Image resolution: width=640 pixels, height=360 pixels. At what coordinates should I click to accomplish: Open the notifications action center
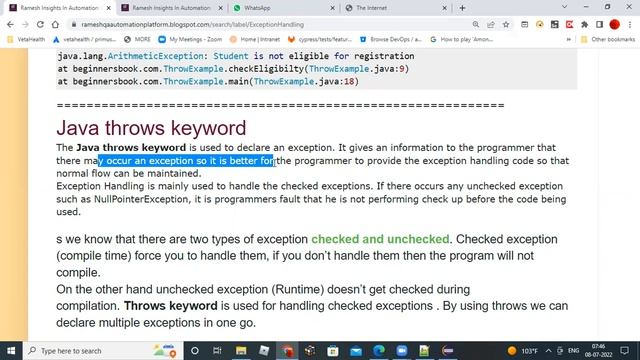click(x=624, y=351)
